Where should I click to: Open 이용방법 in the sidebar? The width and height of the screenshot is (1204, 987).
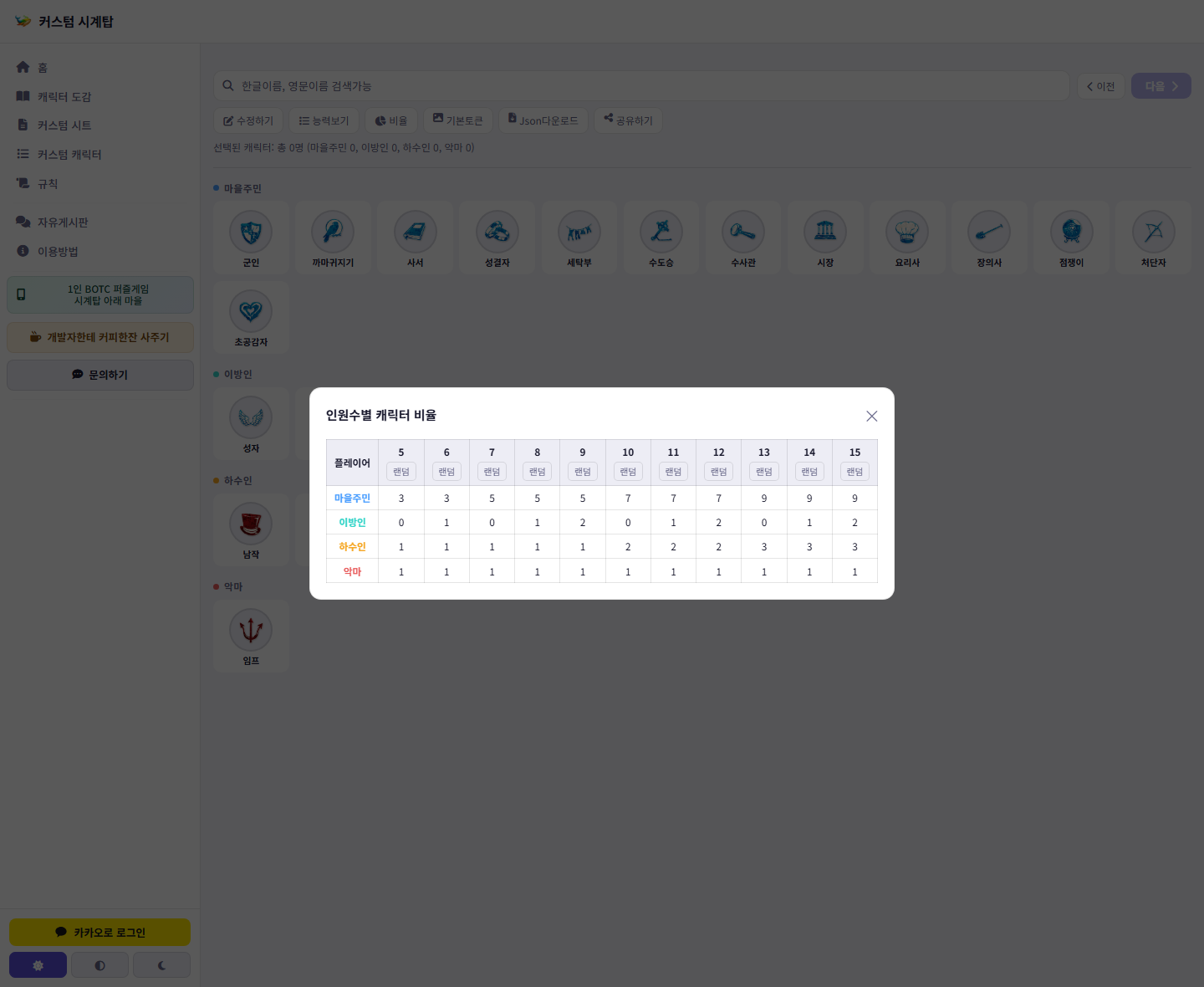tap(100, 251)
